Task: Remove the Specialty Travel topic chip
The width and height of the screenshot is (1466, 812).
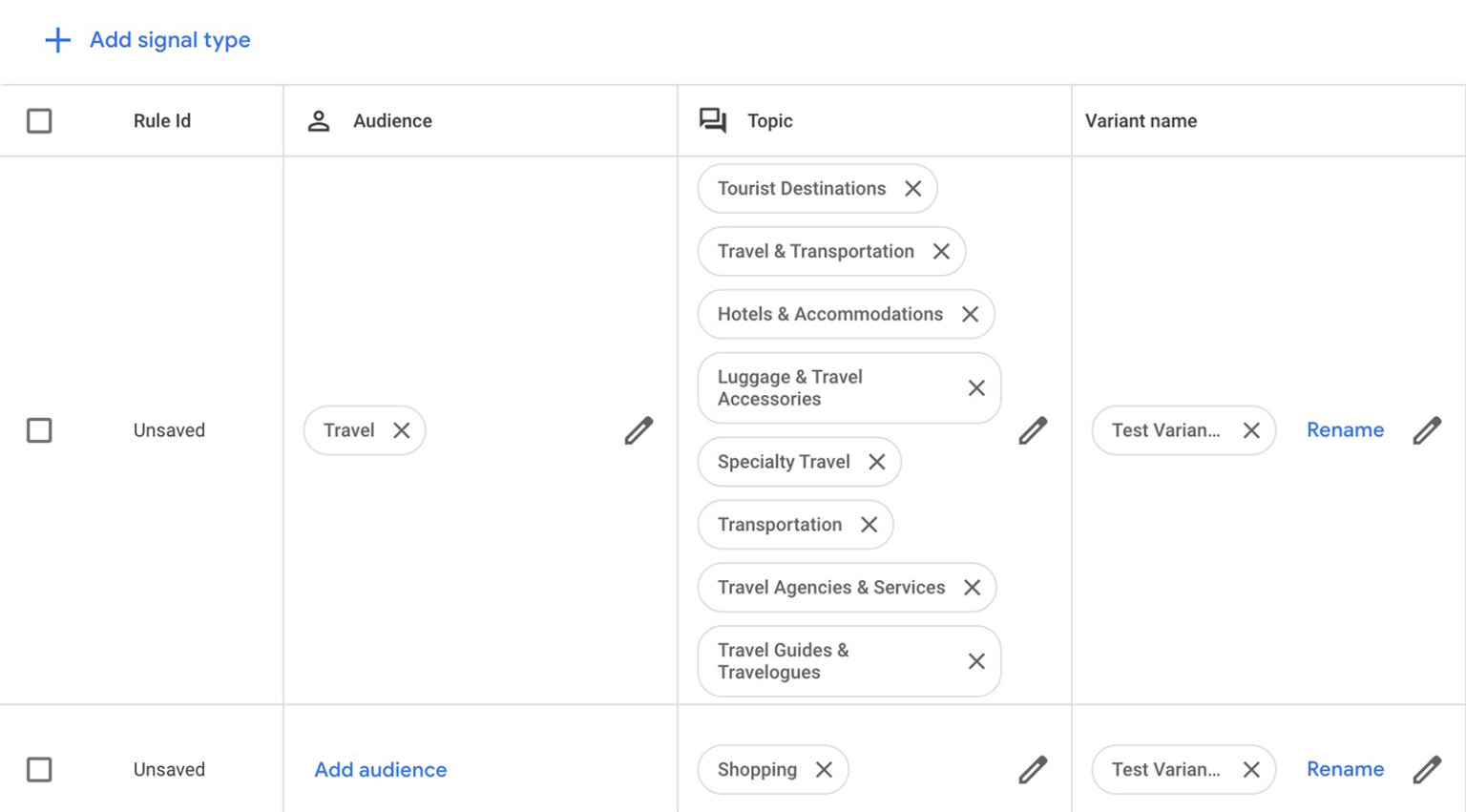Action: tap(877, 462)
